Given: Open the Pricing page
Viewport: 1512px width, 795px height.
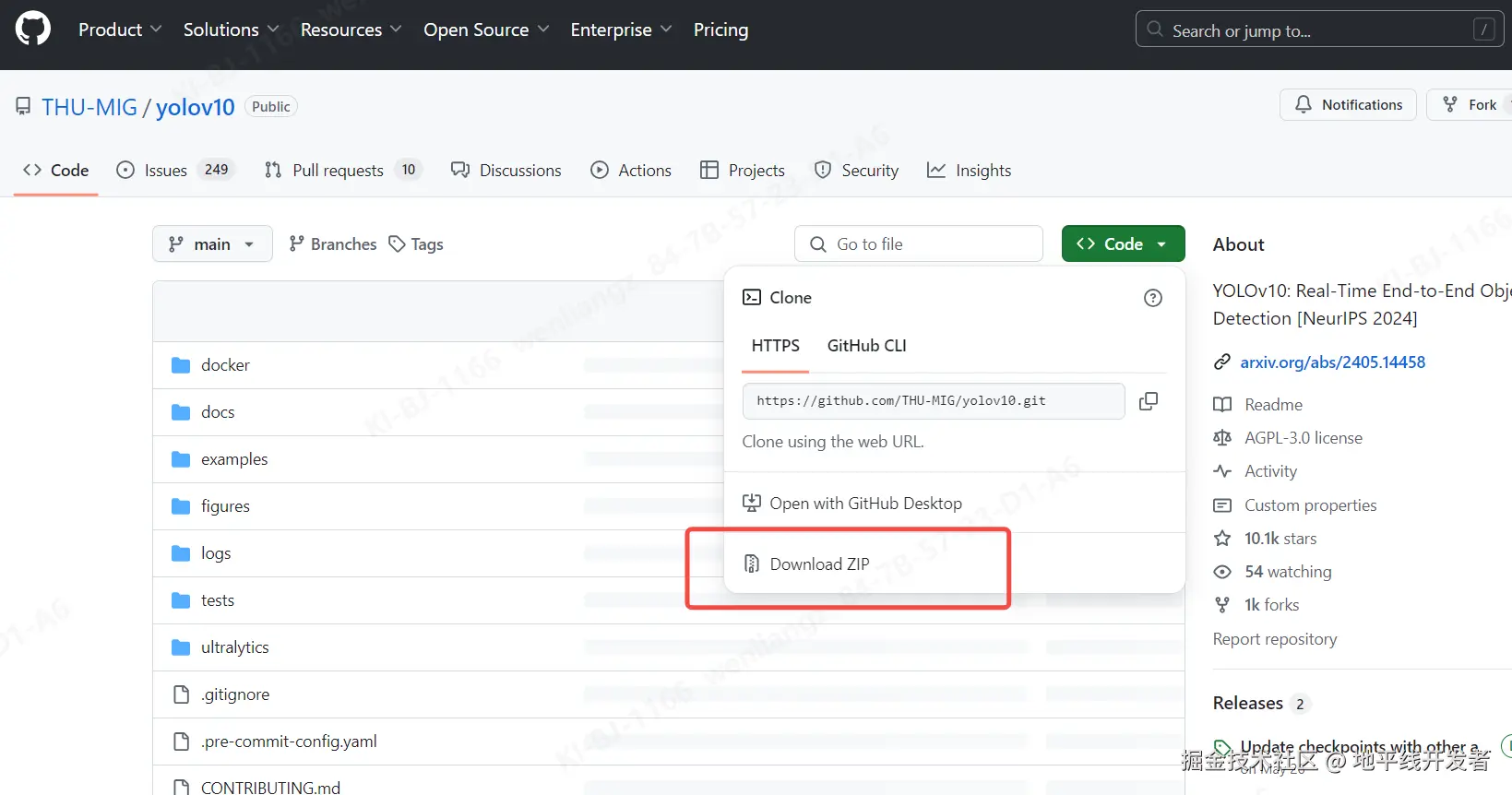Looking at the screenshot, I should point(720,30).
